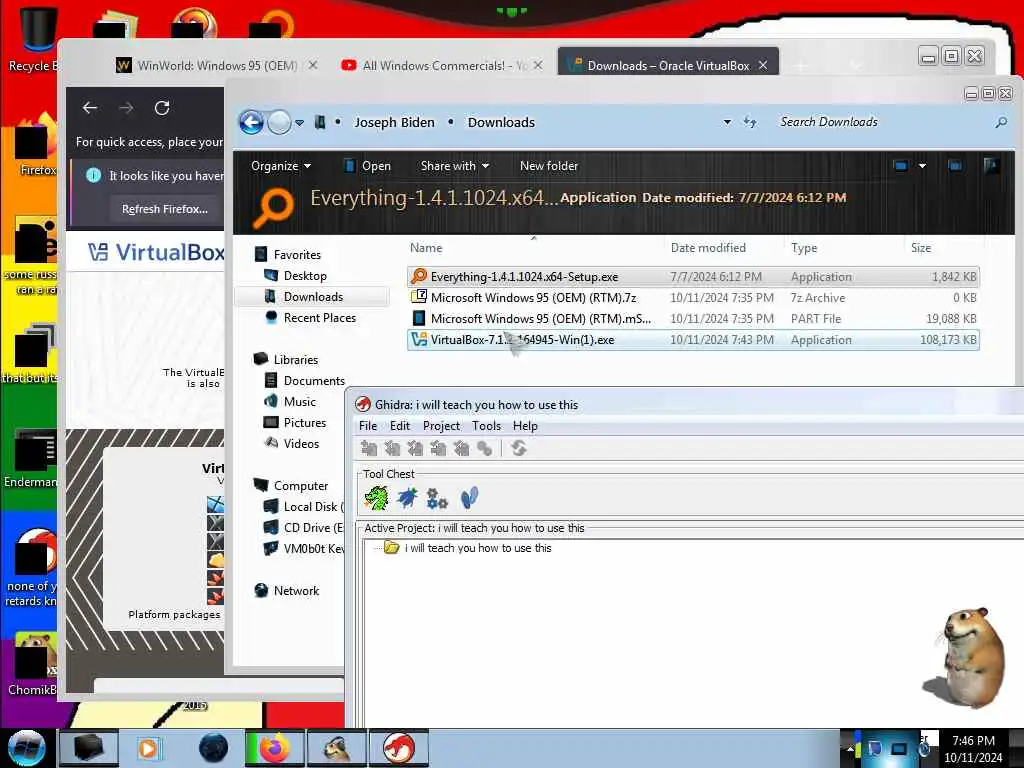1024x768 pixels.
Task: Click the Explorer help icon
Action: tap(991, 166)
